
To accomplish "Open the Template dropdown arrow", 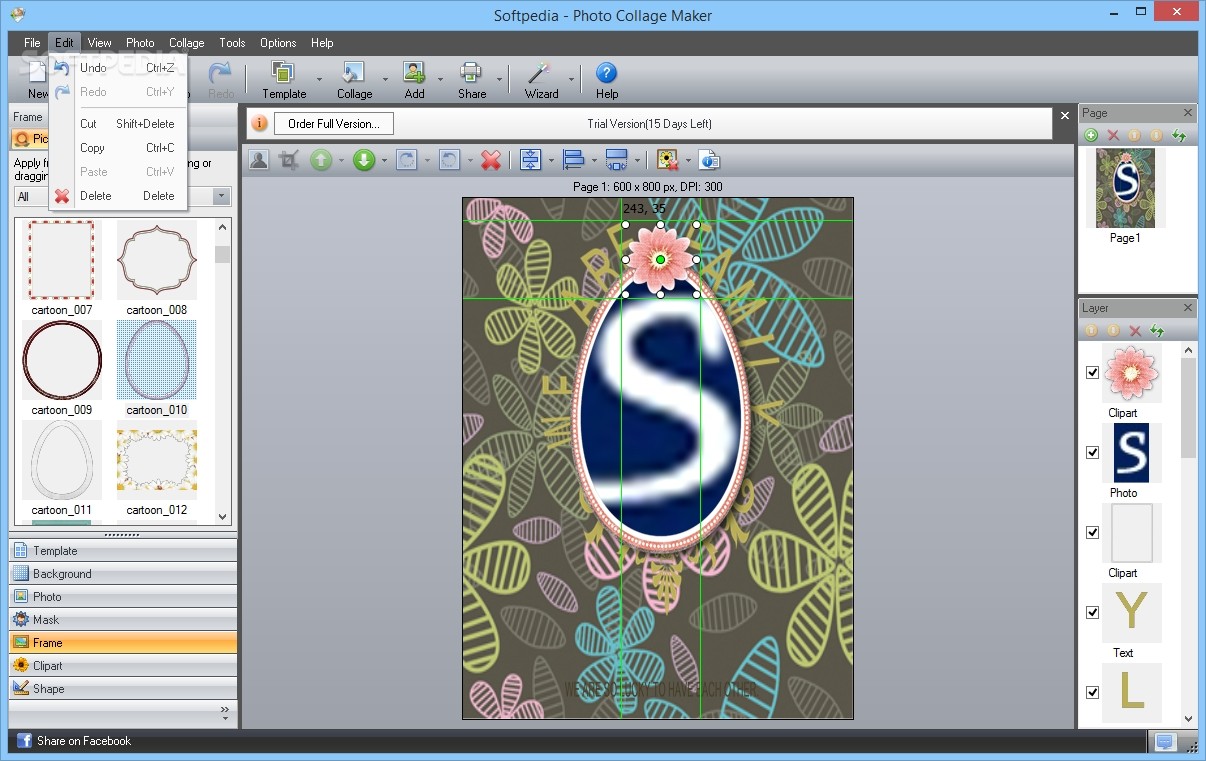I will click(319, 79).
